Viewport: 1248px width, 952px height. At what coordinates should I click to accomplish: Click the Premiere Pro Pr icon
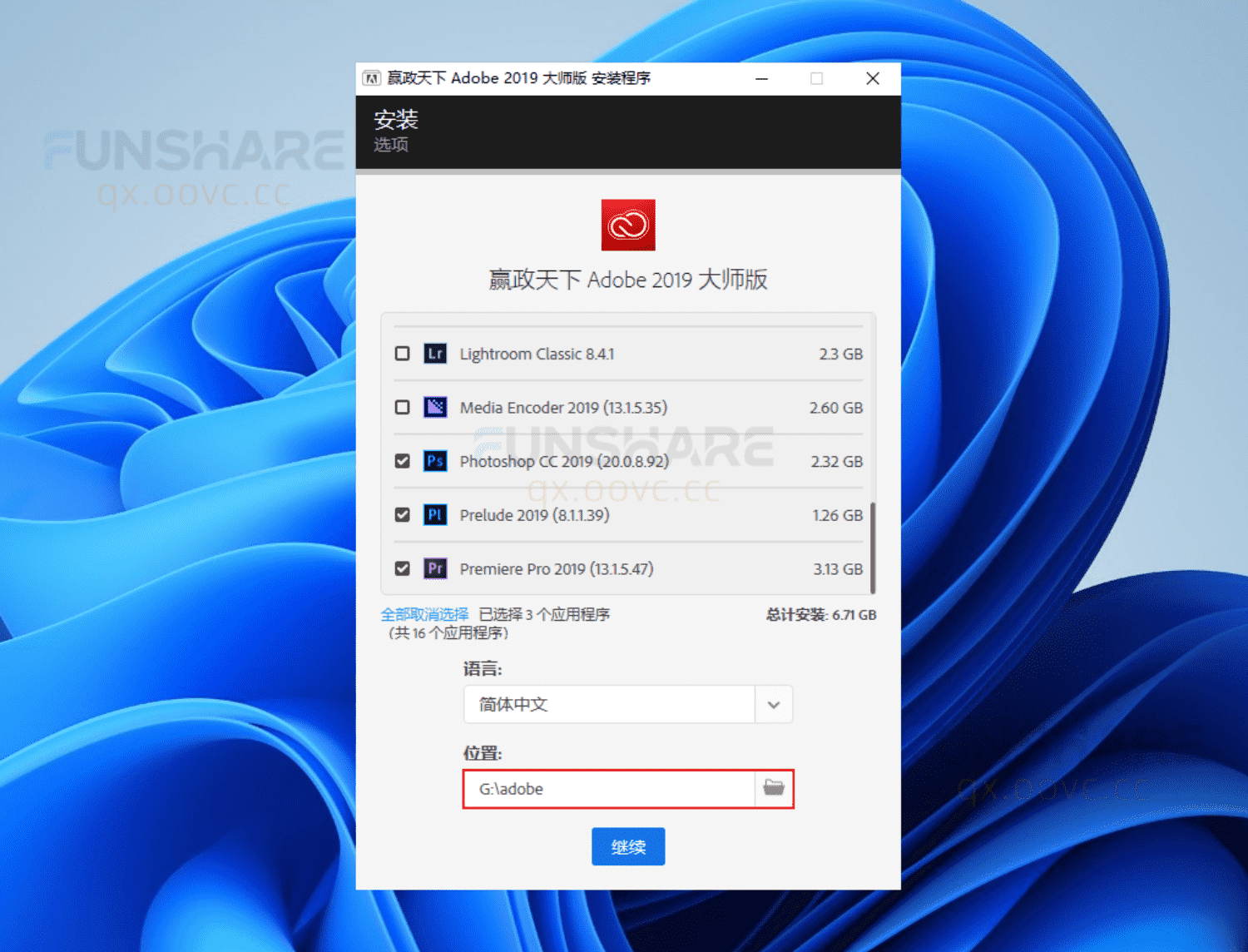pos(435,568)
